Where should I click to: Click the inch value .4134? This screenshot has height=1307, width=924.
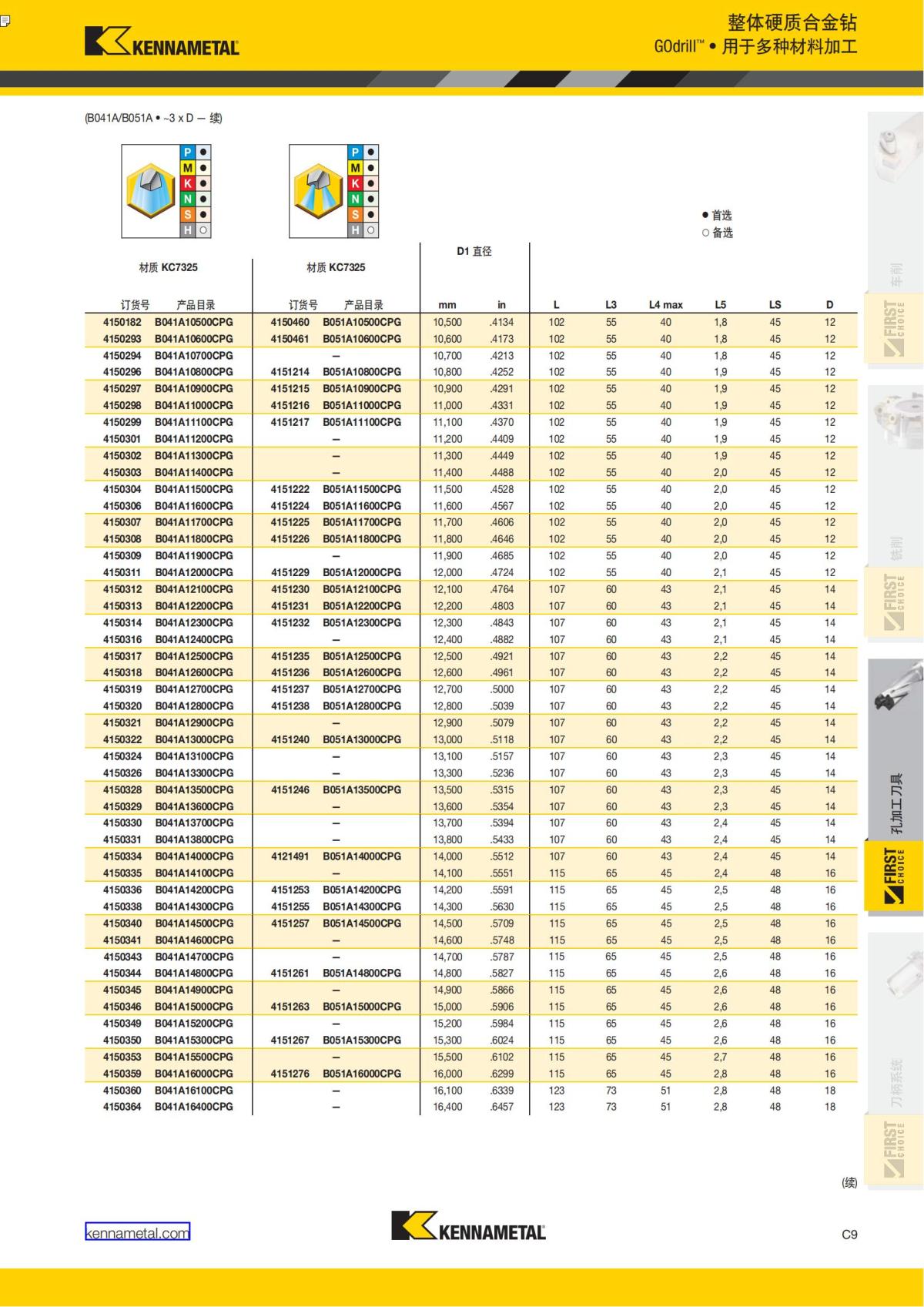click(502, 322)
